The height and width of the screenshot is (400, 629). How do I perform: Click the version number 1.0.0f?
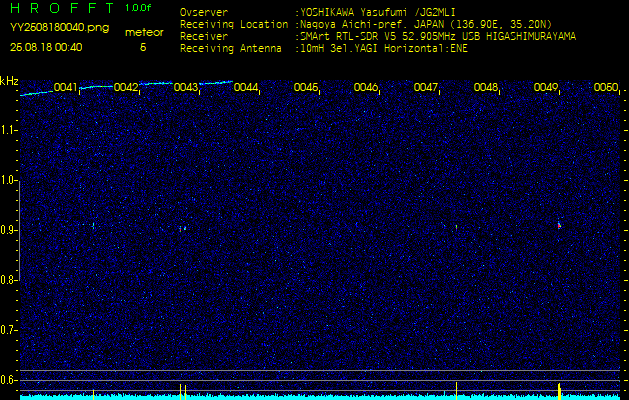click(x=138, y=8)
